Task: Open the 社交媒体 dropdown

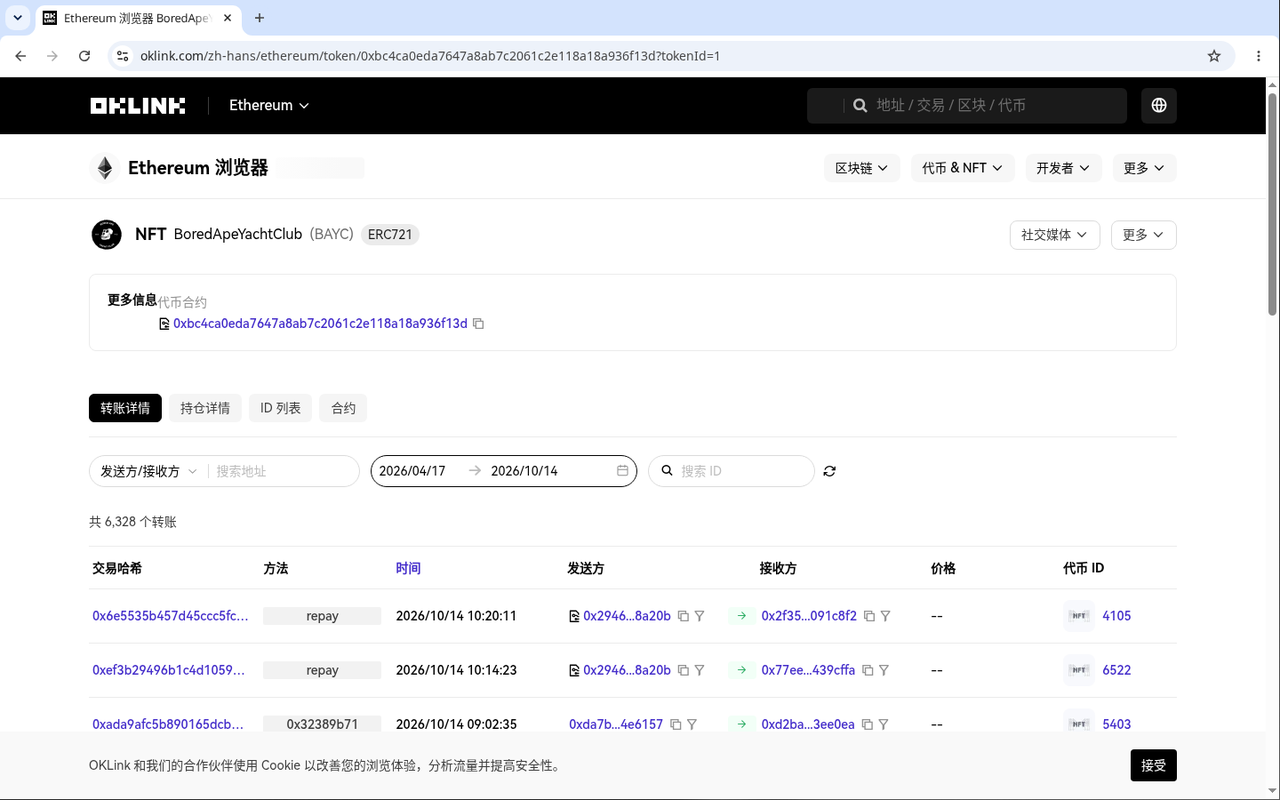Action: (x=1055, y=235)
